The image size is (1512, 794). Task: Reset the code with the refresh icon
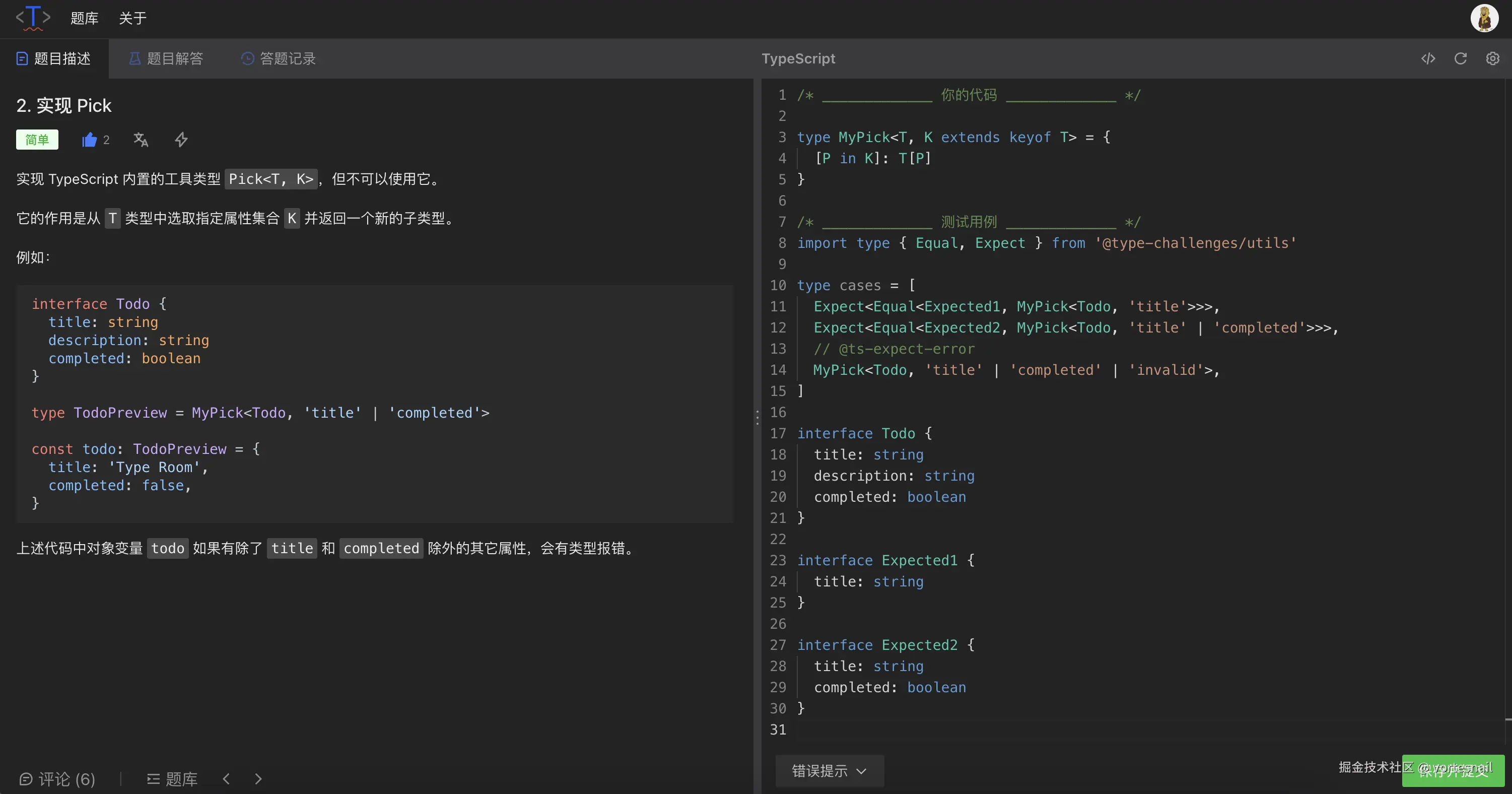pyautogui.click(x=1460, y=59)
